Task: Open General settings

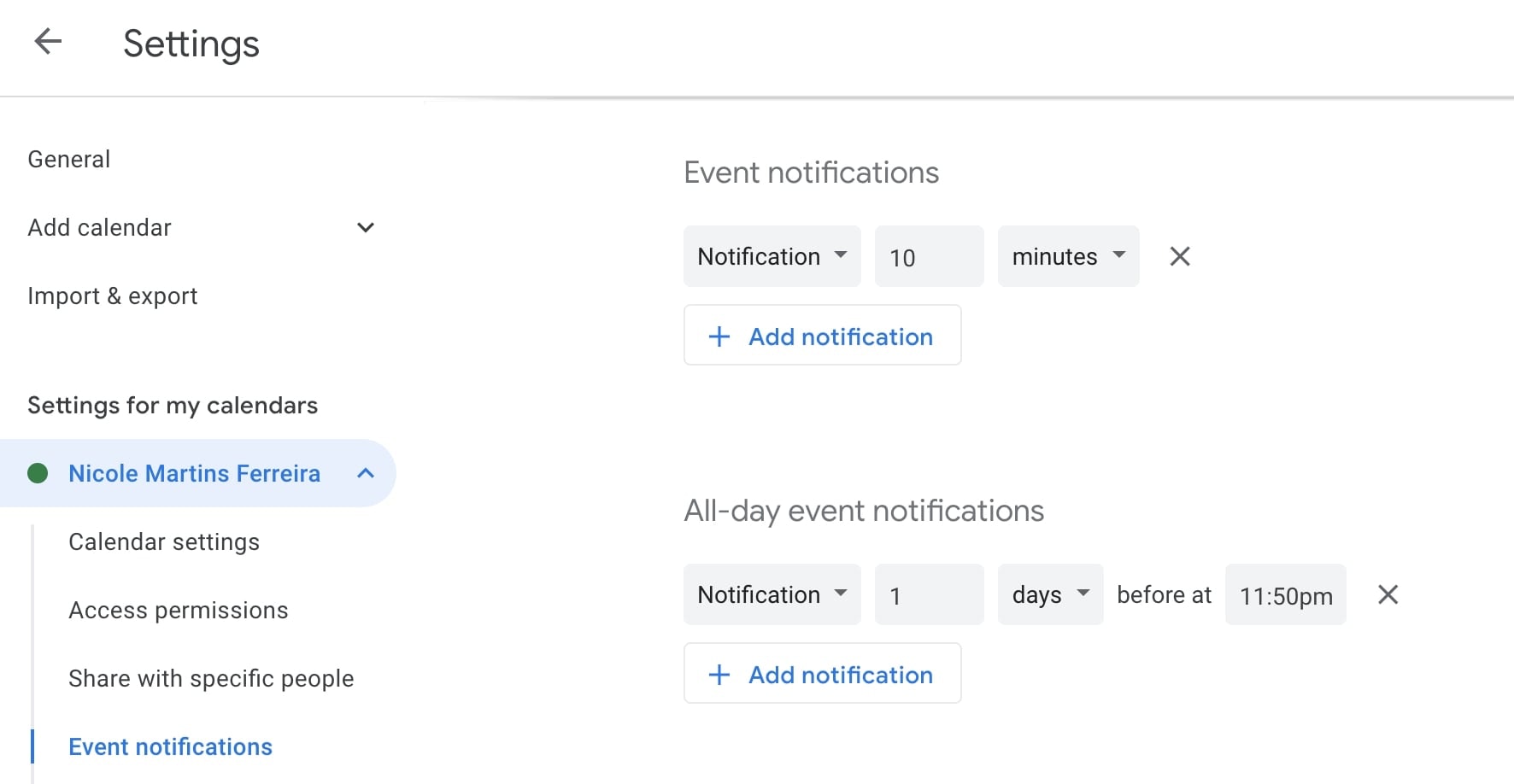Action: coord(69,159)
